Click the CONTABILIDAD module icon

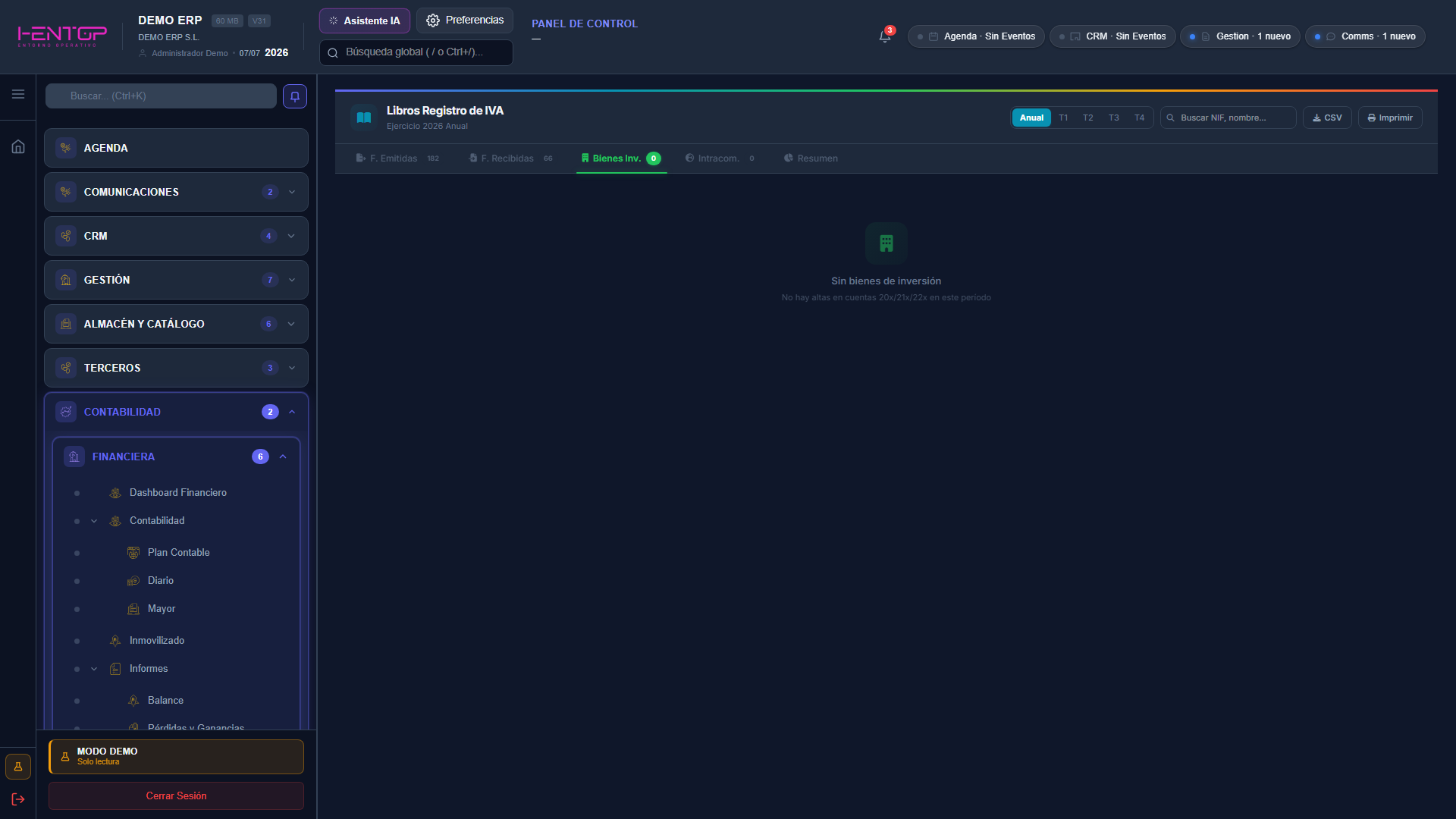click(x=66, y=412)
